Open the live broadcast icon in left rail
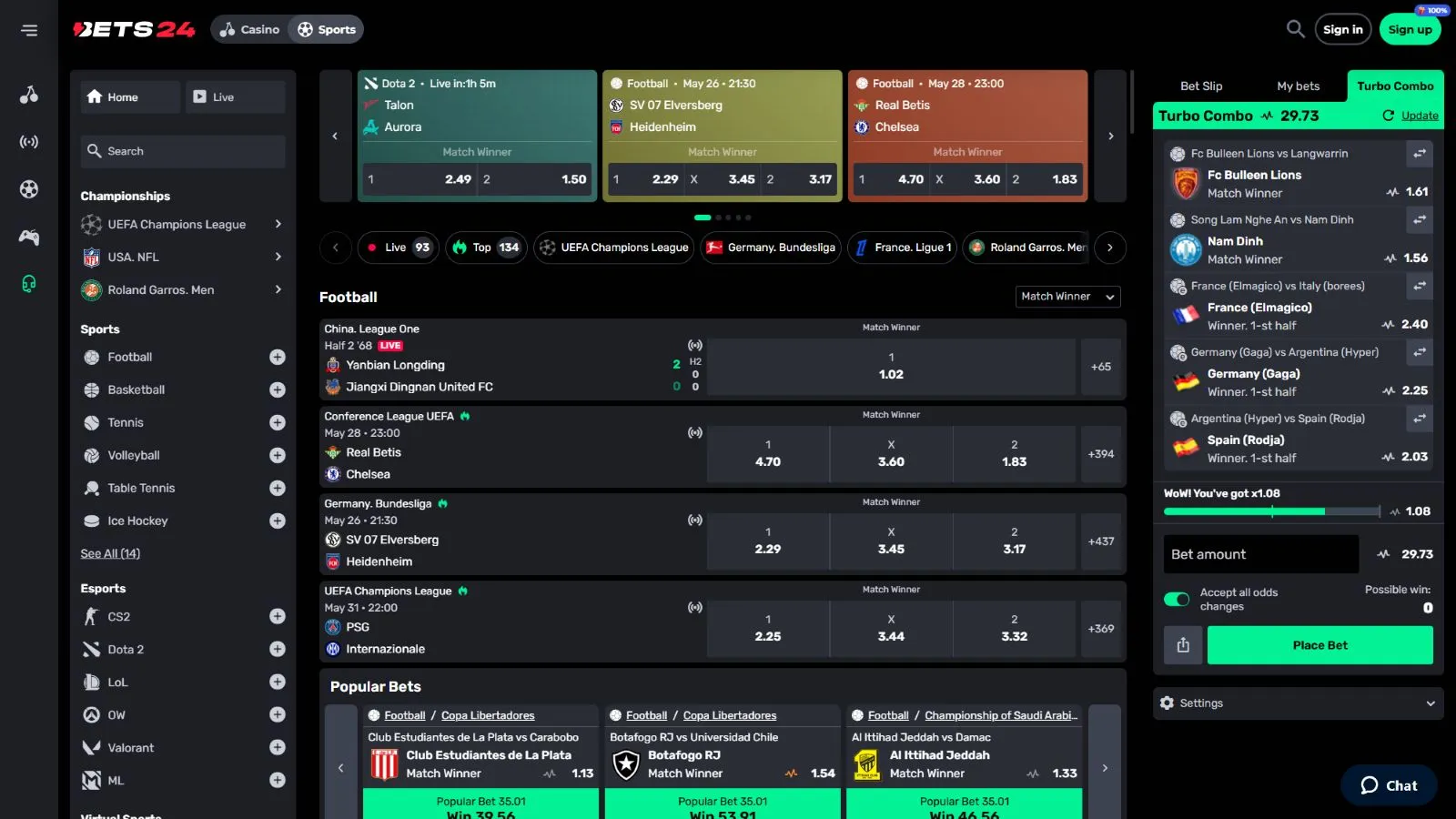Image resolution: width=1456 pixels, height=819 pixels. (x=29, y=142)
